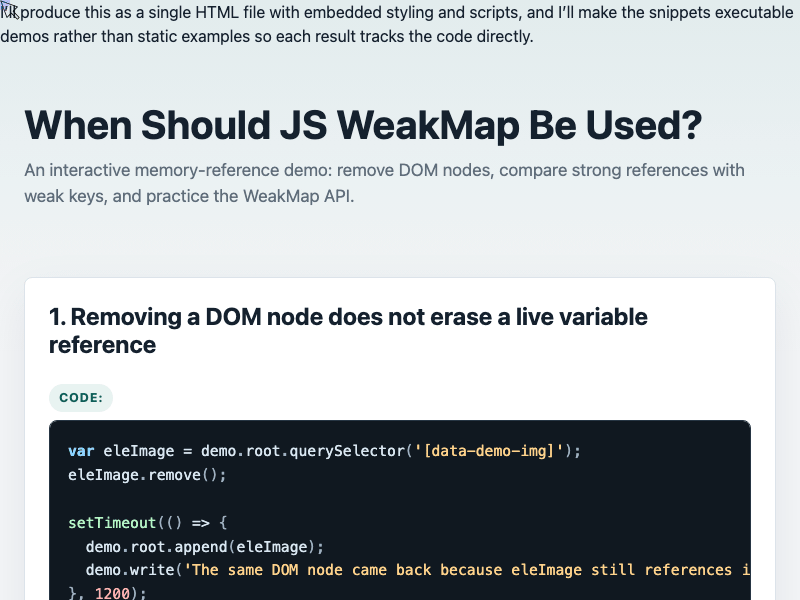Click the 'setTimeout' function name in code

112,523
